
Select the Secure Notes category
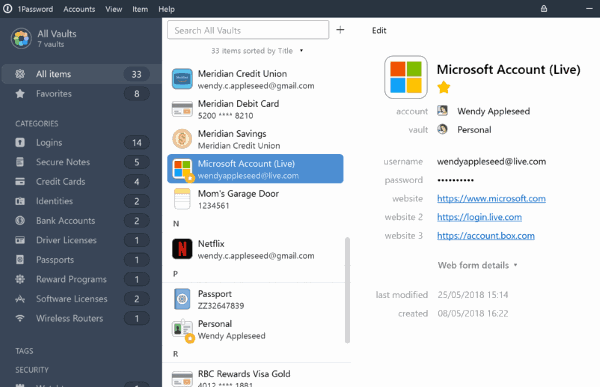click(x=81, y=162)
